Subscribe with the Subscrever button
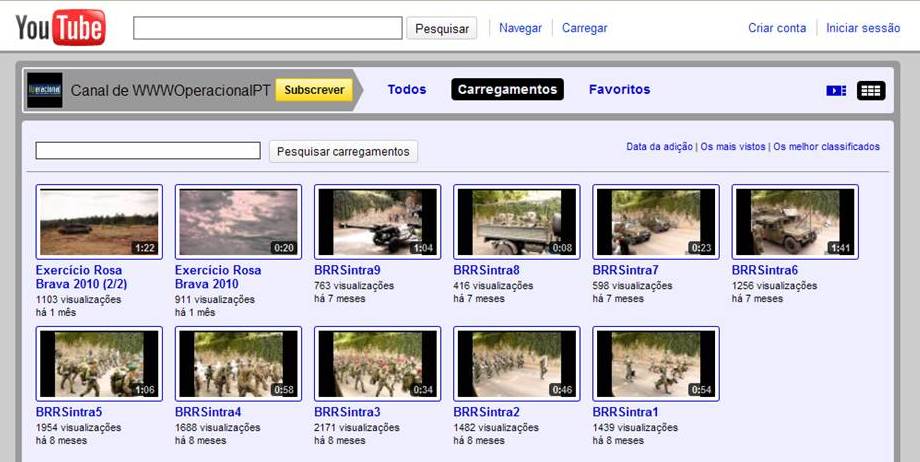 tap(314, 90)
